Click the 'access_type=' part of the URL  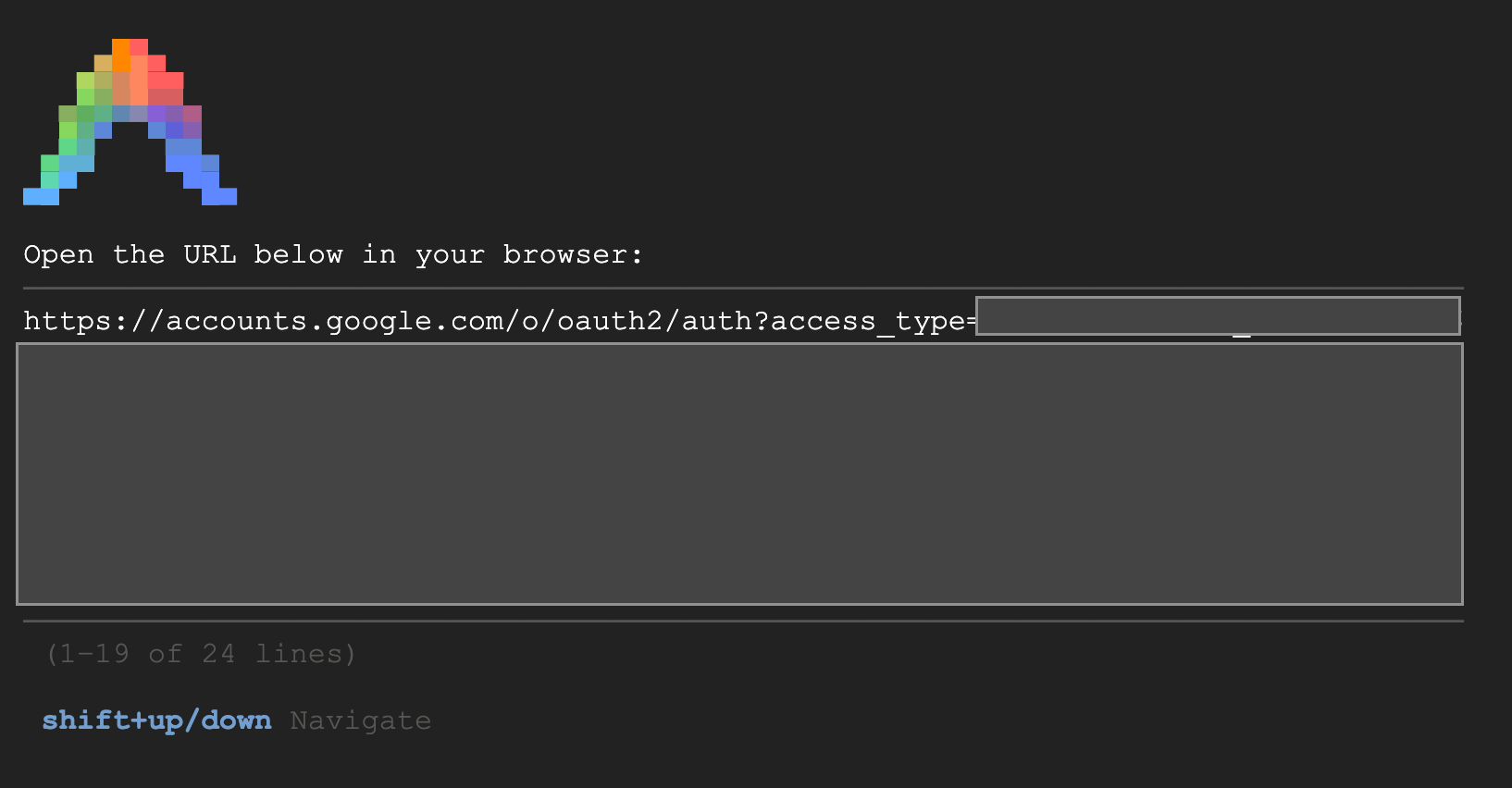tap(874, 322)
